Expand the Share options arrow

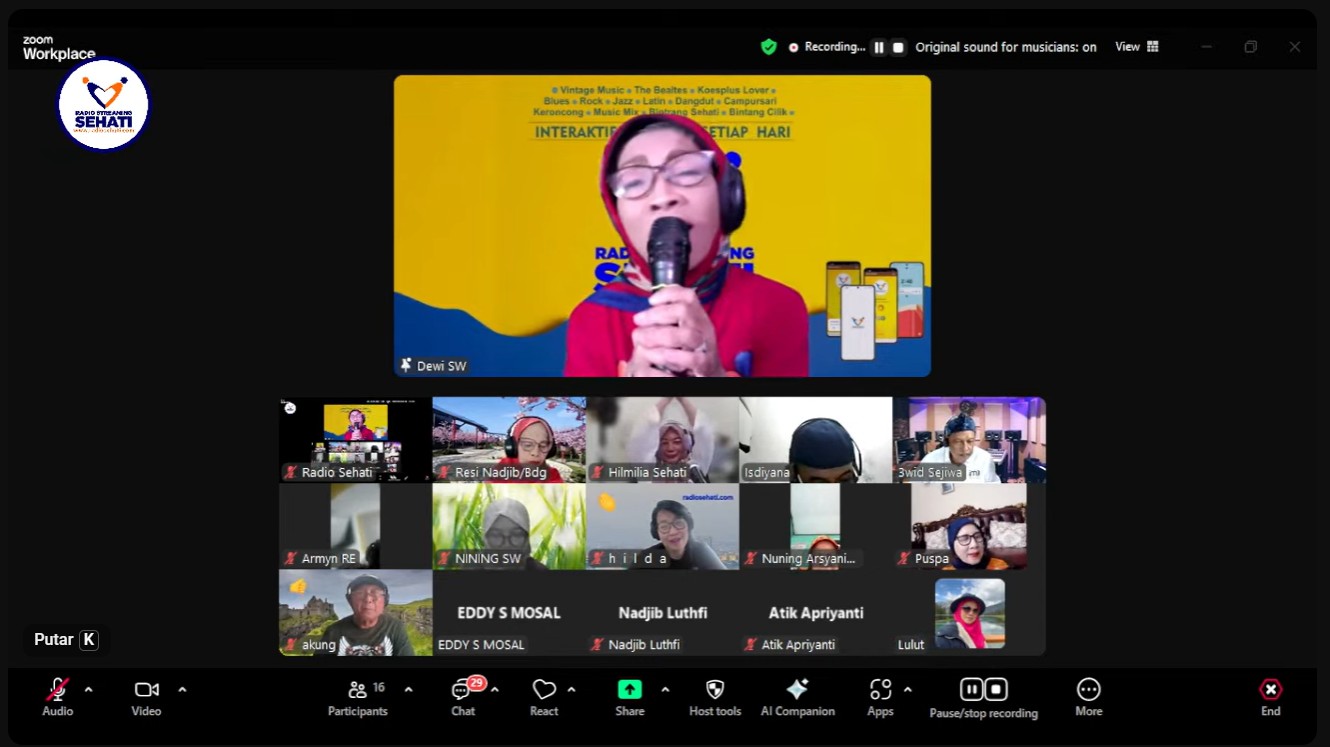pyautogui.click(x=665, y=689)
